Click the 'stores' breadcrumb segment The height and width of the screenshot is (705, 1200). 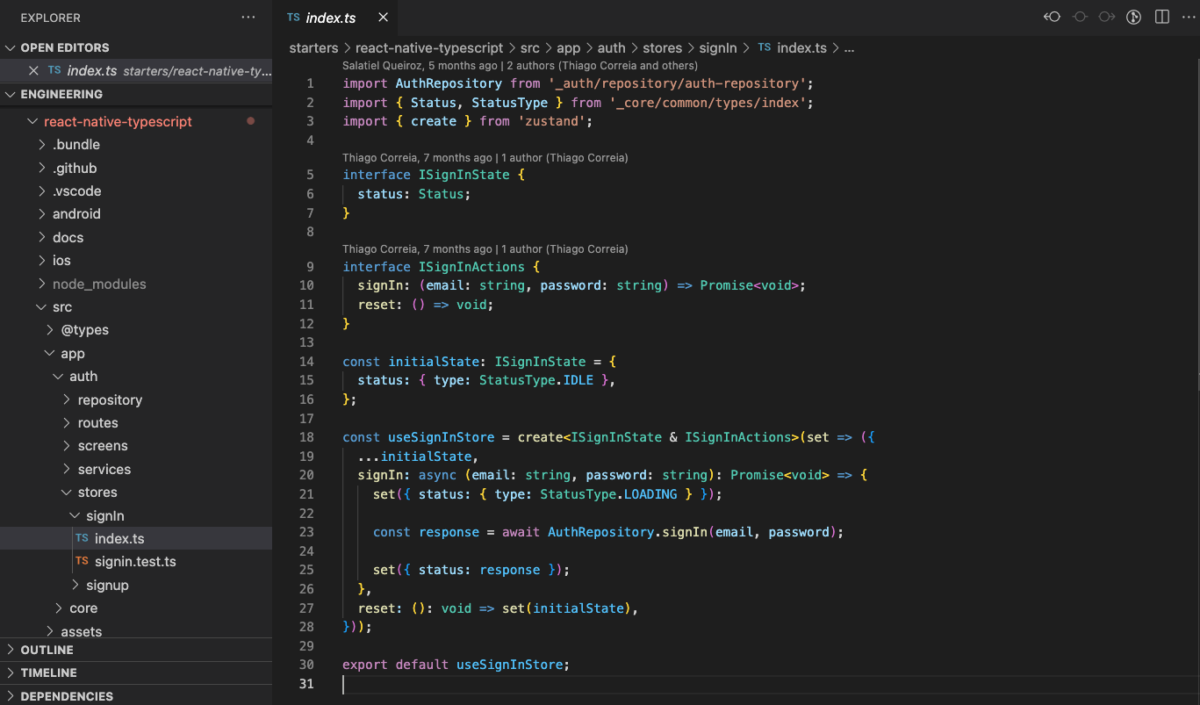click(x=662, y=48)
